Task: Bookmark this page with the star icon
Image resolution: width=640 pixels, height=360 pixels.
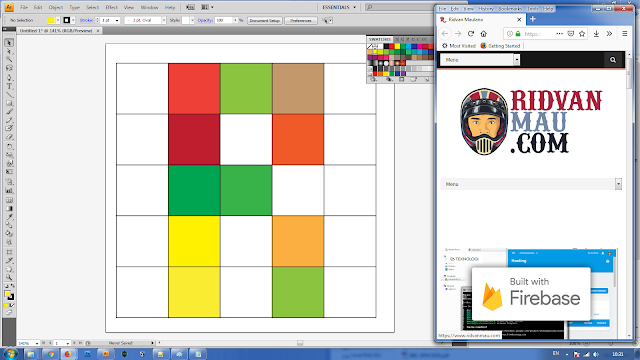Action: (582, 34)
